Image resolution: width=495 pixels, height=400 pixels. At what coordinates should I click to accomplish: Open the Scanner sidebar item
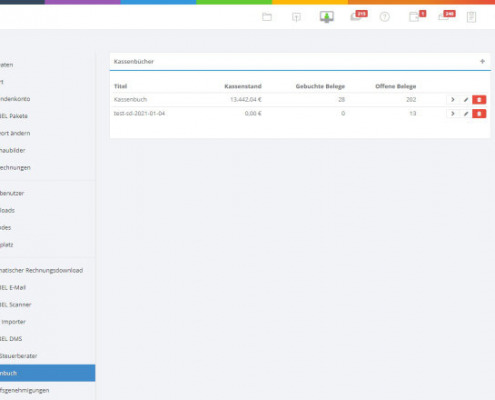pyautogui.click(x=15, y=305)
